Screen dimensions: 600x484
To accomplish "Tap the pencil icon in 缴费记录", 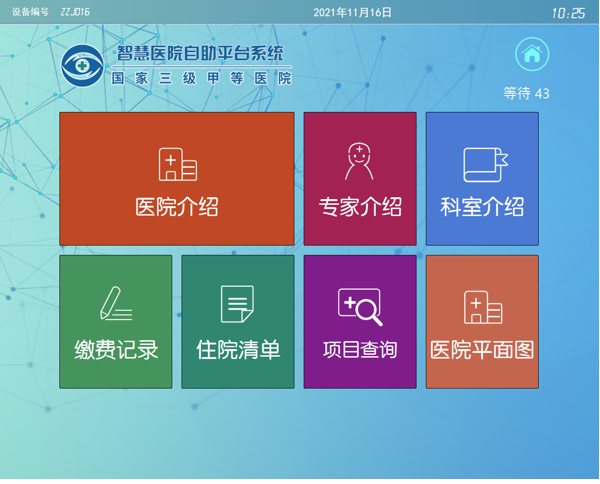I will coord(116,303).
